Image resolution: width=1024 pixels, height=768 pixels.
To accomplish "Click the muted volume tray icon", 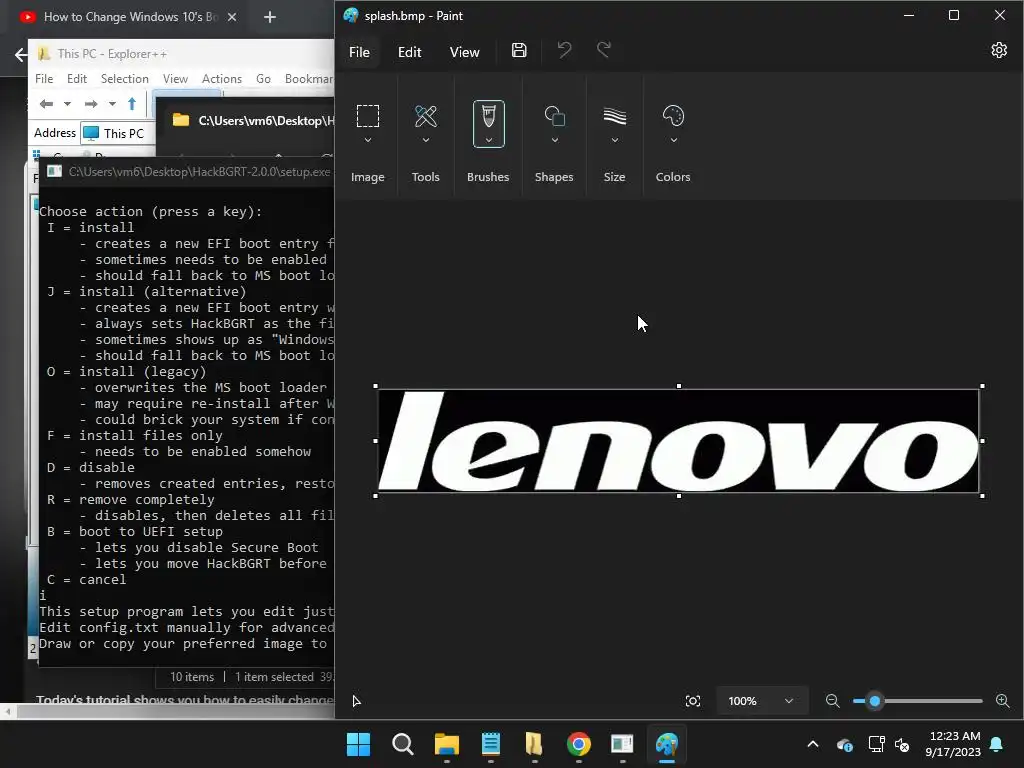I will pyautogui.click(x=903, y=744).
